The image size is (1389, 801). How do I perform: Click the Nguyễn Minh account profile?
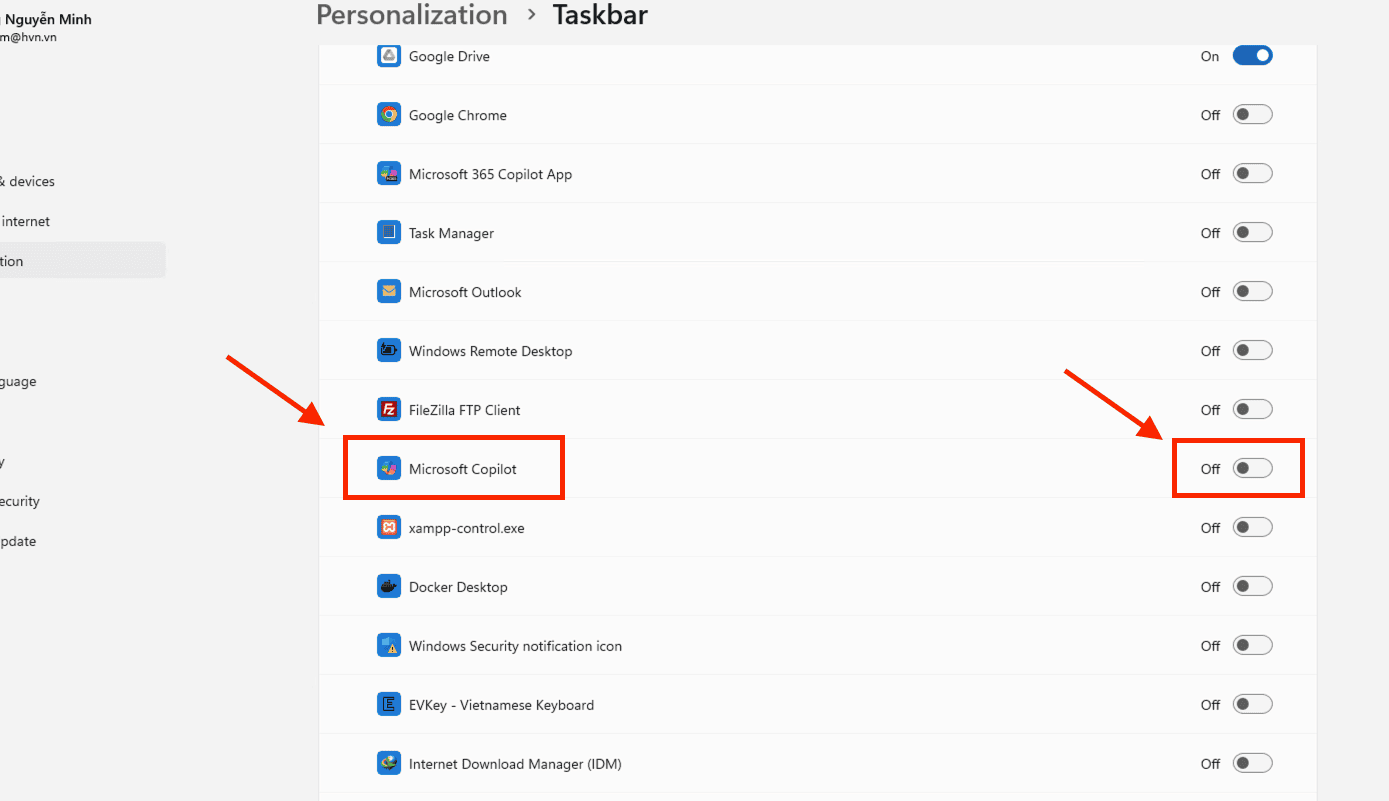pos(46,26)
